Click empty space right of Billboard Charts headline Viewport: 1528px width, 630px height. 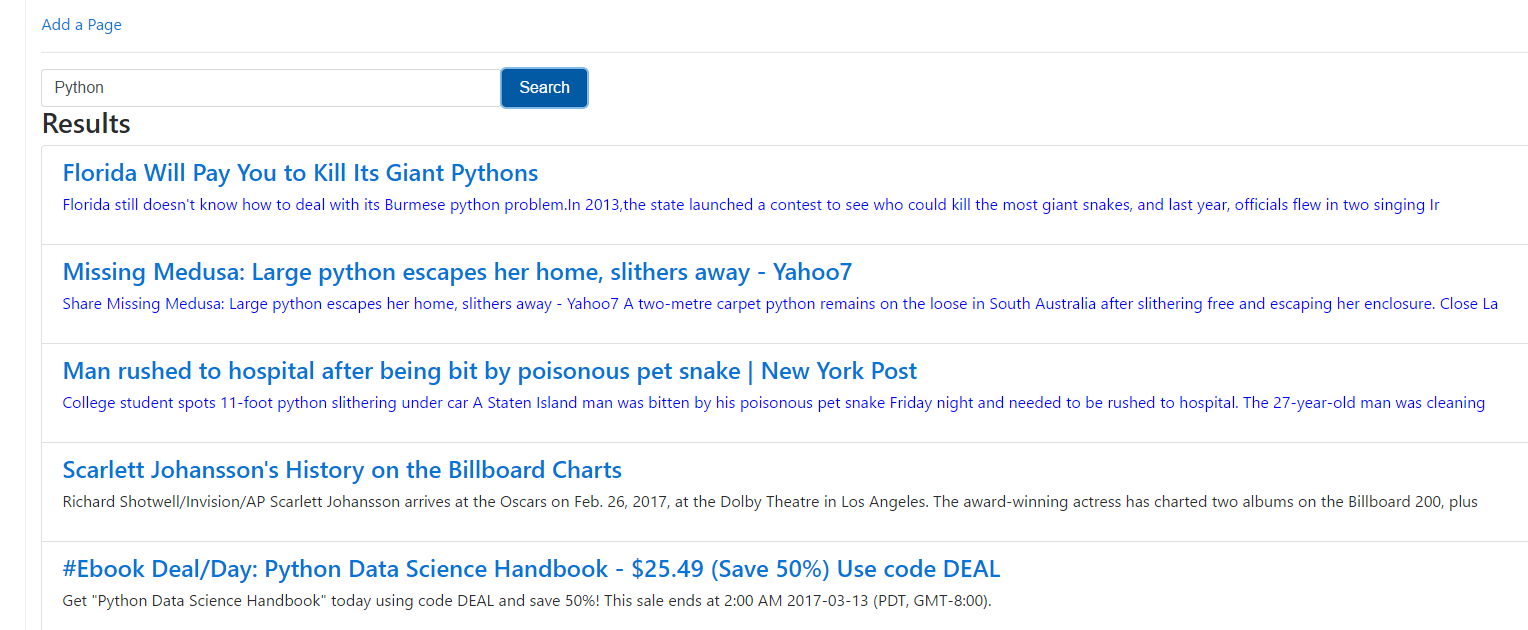(1075, 470)
